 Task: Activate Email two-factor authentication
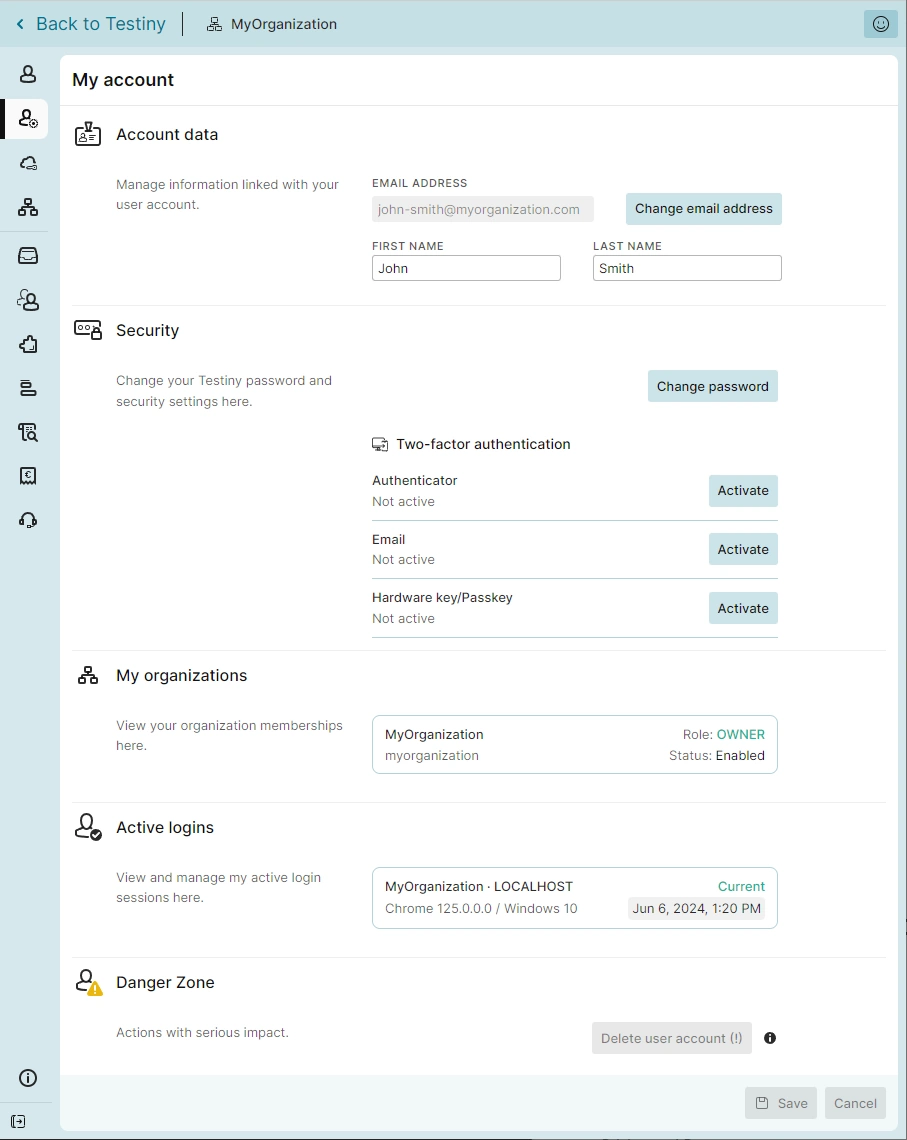(x=743, y=549)
